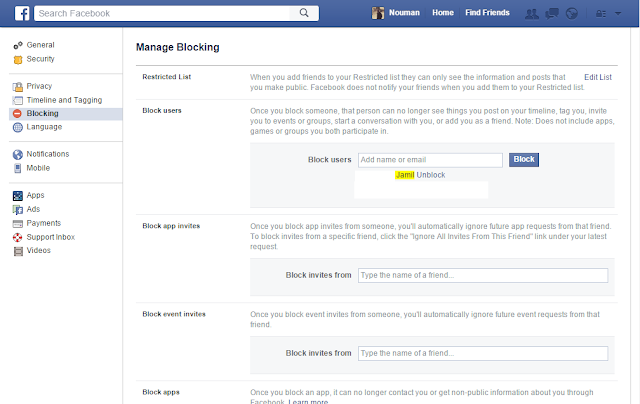The height and width of the screenshot is (404, 640).
Task: Click the Add name or email field
Action: (x=430, y=160)
